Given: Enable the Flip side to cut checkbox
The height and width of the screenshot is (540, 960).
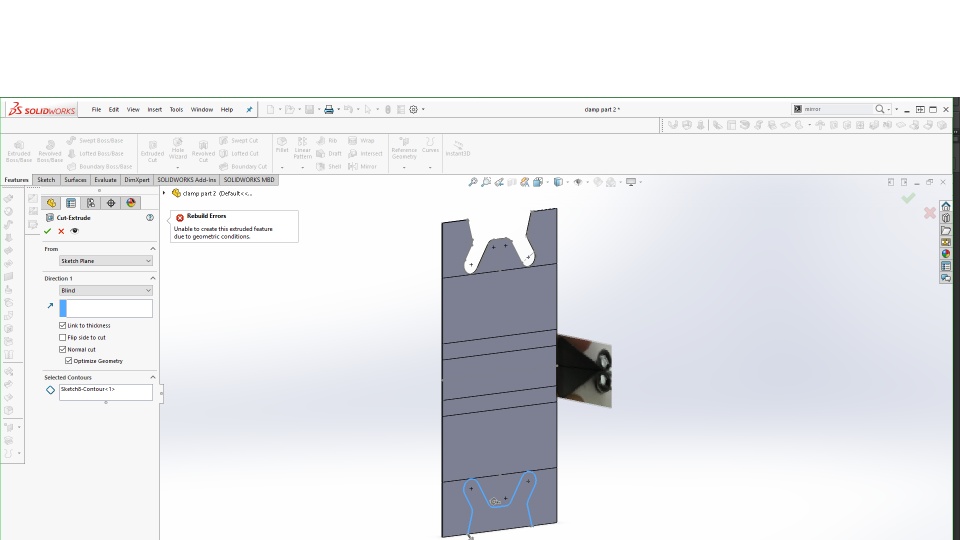Looking at the screenshot, I should [62, 337].
